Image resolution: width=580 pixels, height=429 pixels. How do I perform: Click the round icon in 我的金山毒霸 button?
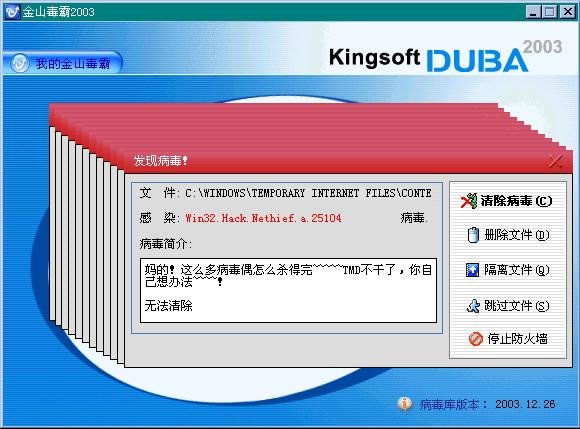pyautogui.click(x=19, y=63)
